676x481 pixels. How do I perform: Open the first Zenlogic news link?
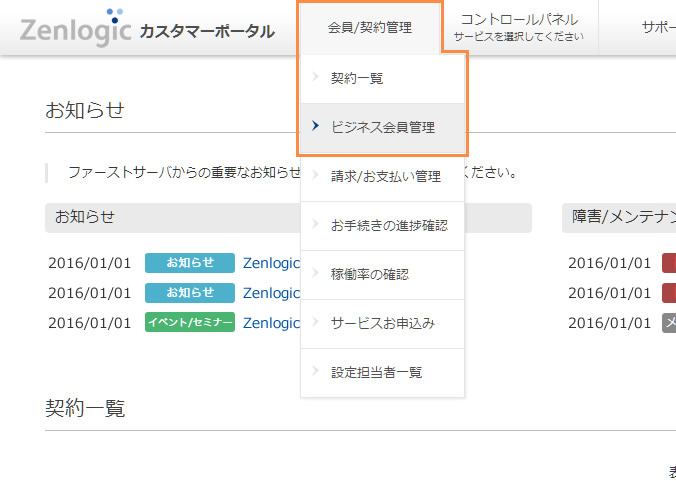click(x=271, y=264)
